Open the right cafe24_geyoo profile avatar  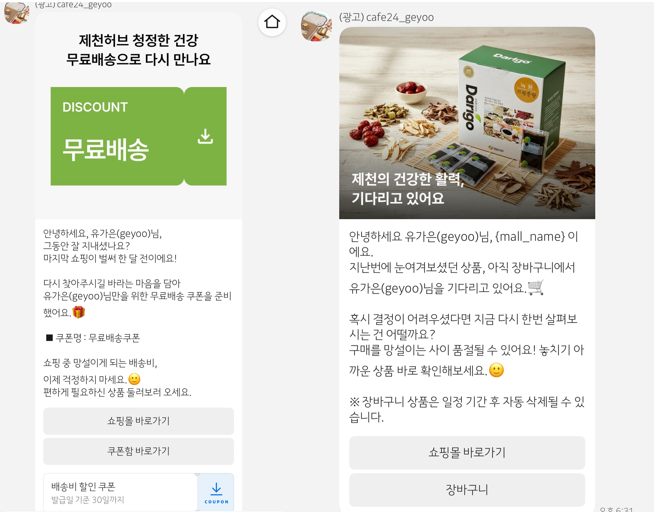316,26
